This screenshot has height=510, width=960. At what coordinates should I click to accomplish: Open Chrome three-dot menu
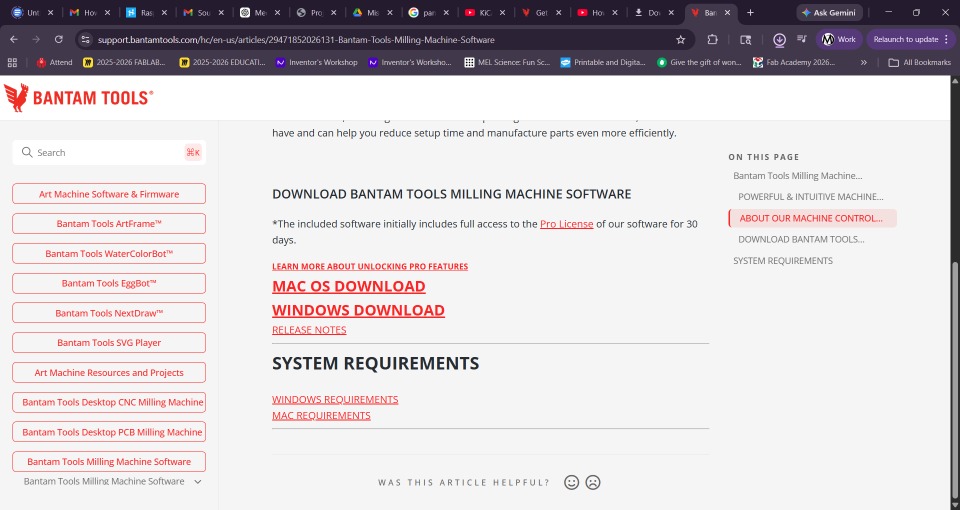[947, 39]
